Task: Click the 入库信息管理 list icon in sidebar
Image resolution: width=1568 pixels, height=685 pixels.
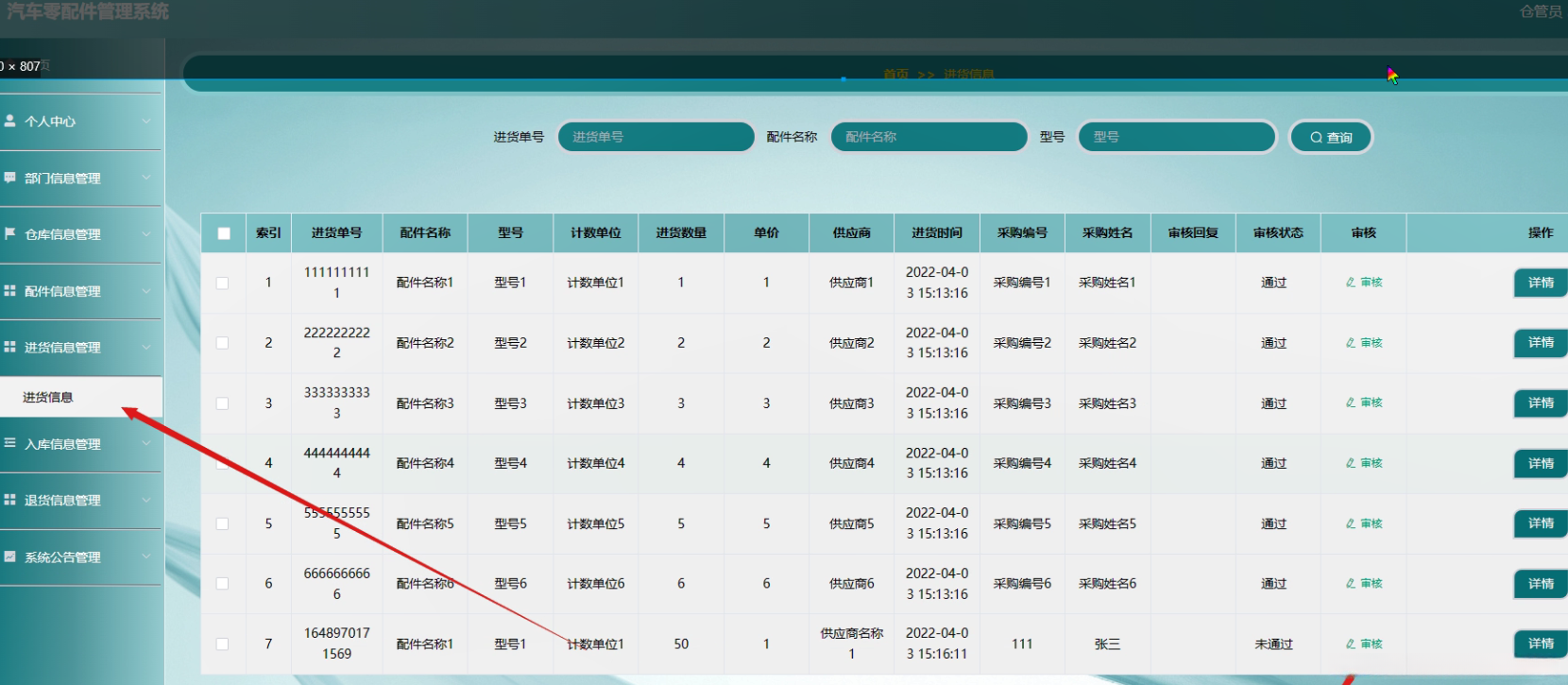Action: pos(9,443)
